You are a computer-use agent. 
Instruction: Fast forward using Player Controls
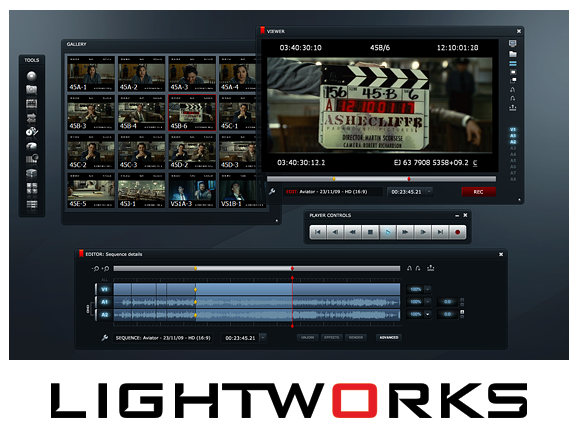405,232
